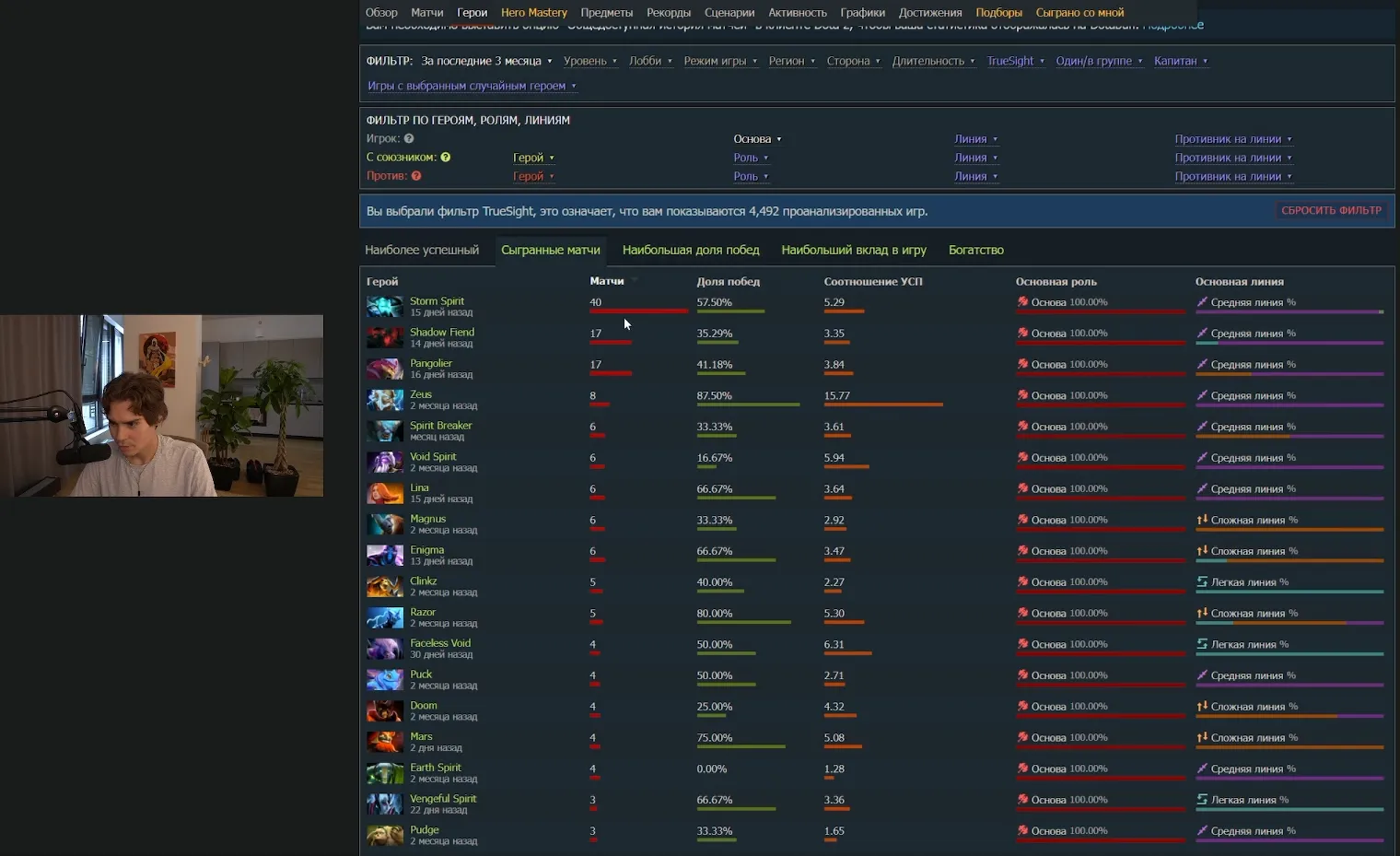Click mid lane icon in Zeus row
This screenshot has width=1400, height=856.
1202,395
